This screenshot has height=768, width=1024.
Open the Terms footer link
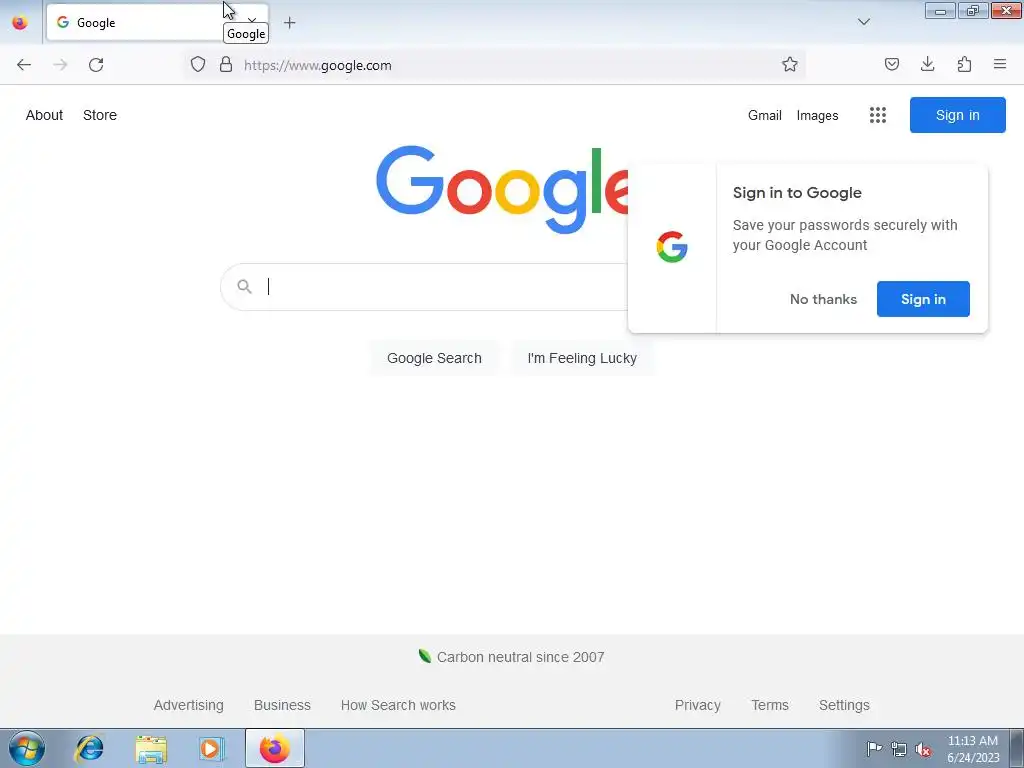tap(770, 705)
